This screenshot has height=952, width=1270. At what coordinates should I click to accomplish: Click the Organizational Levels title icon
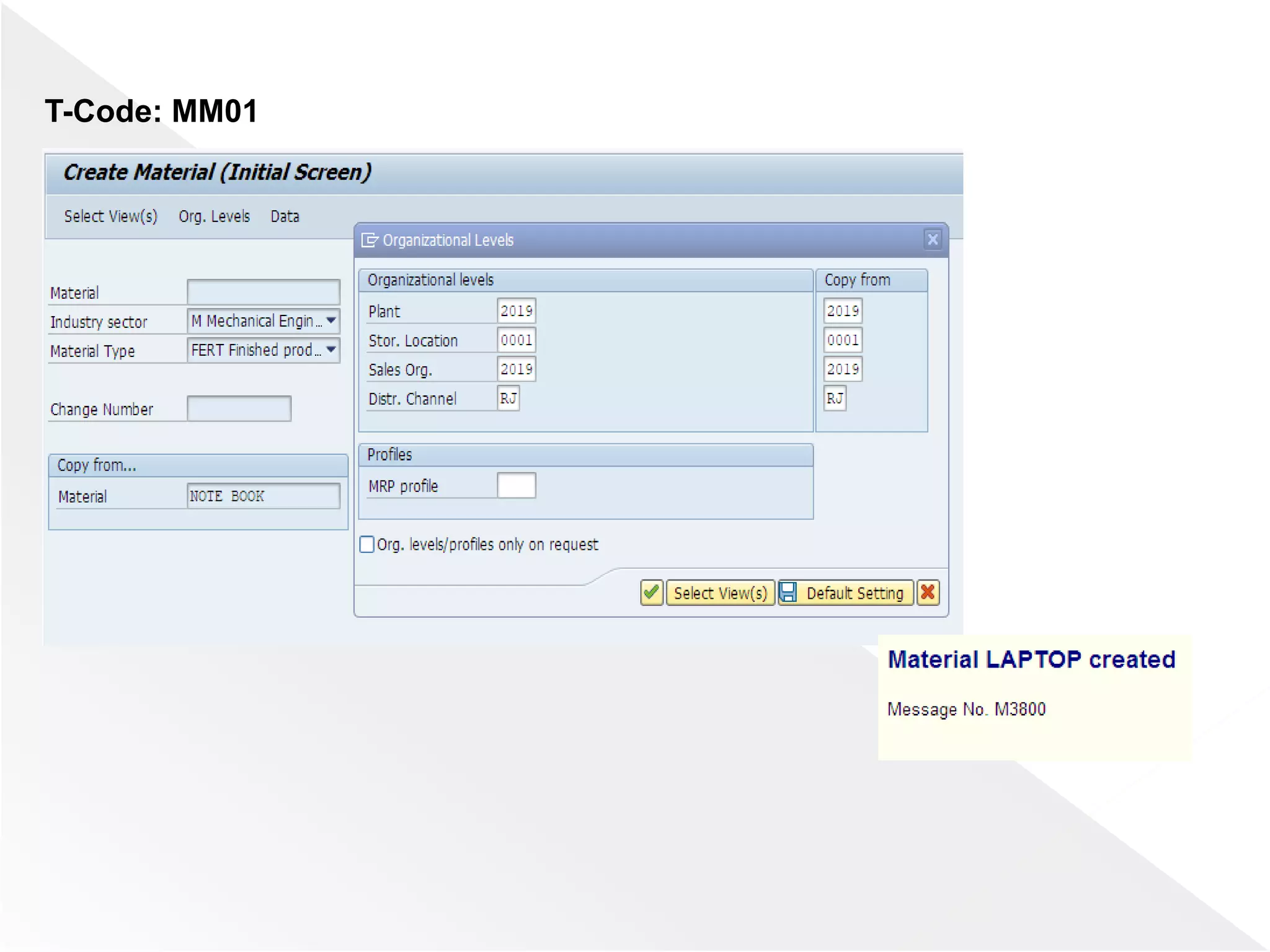pyautogui.click(x=370, y=240)
